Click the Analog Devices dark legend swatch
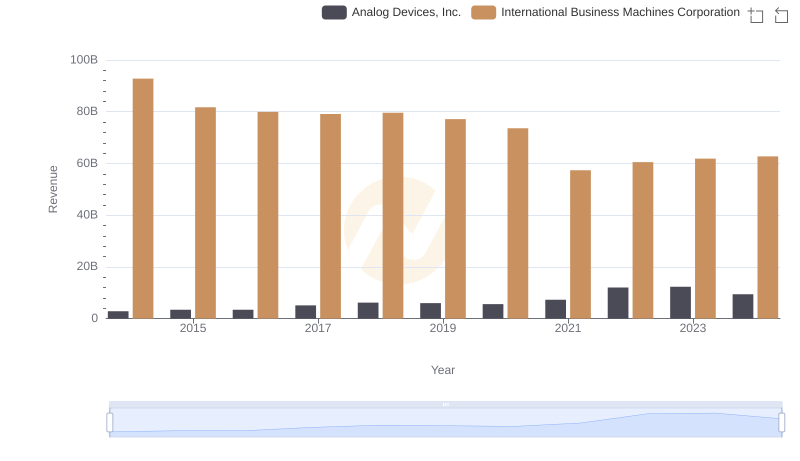Viewport: 800px width, 461px height. tap(334, 12)
